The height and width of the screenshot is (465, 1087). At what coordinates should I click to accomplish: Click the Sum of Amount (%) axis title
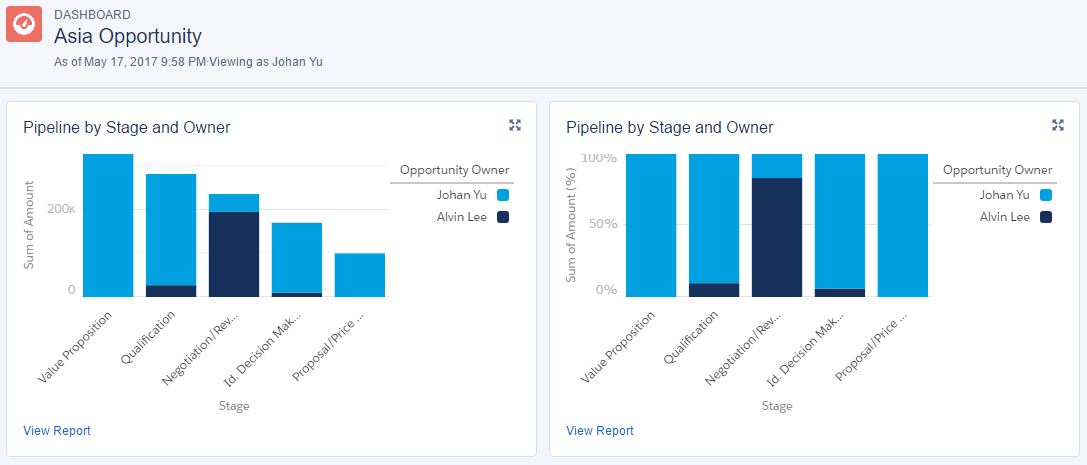572,227
